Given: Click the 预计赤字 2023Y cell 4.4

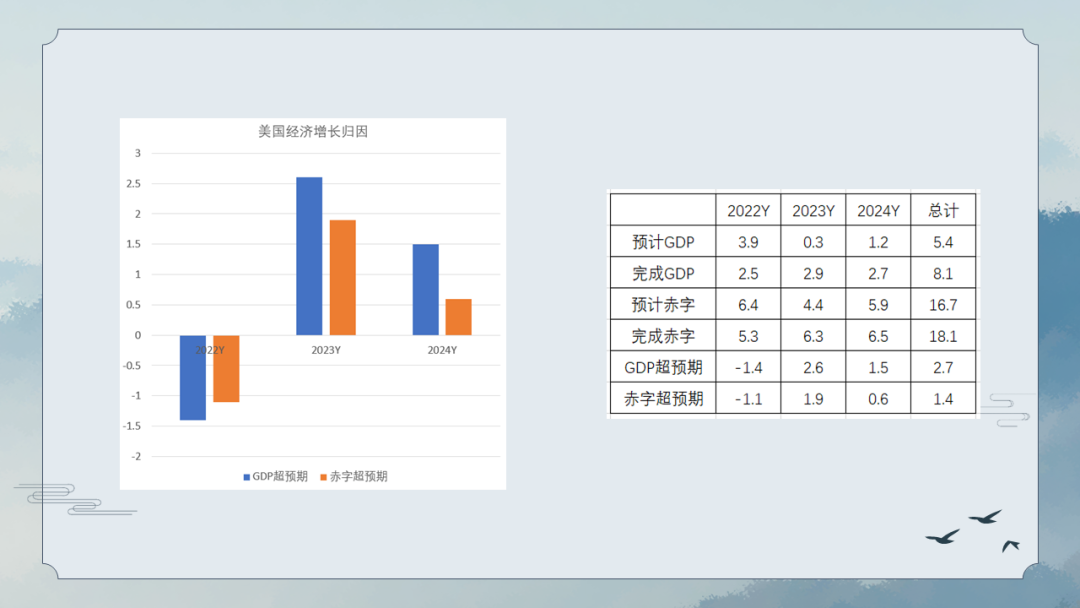Looking at the screenshot, I should point(813,305).
